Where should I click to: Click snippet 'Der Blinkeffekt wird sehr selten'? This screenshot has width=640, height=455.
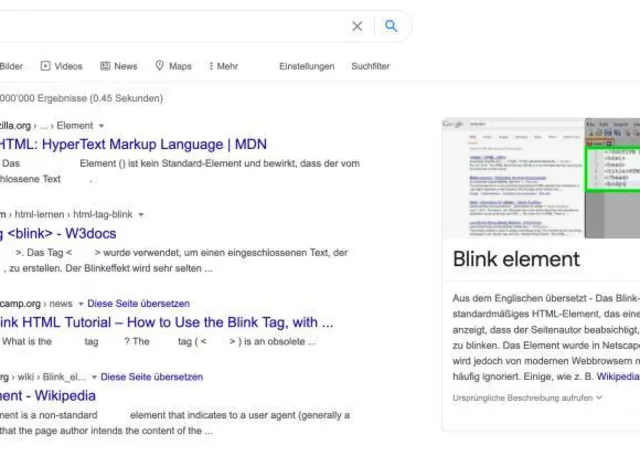pos(134,269)
